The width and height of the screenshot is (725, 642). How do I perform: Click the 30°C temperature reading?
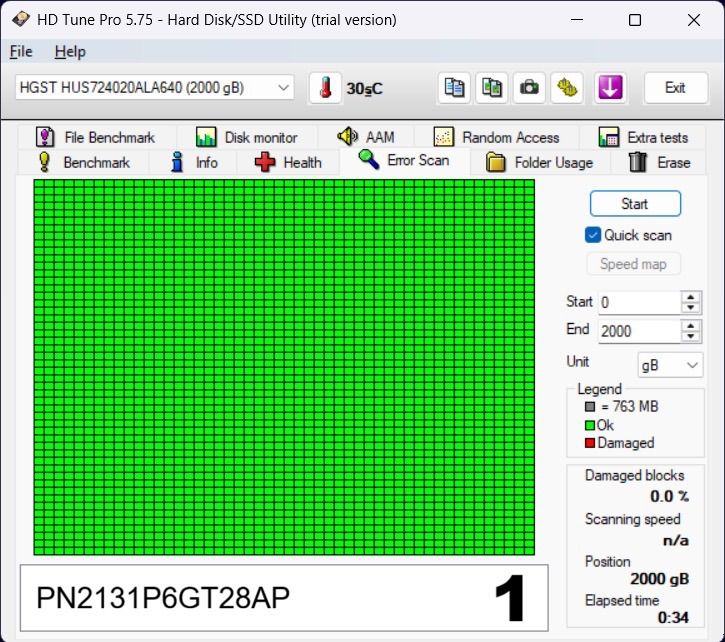point(364,88)
